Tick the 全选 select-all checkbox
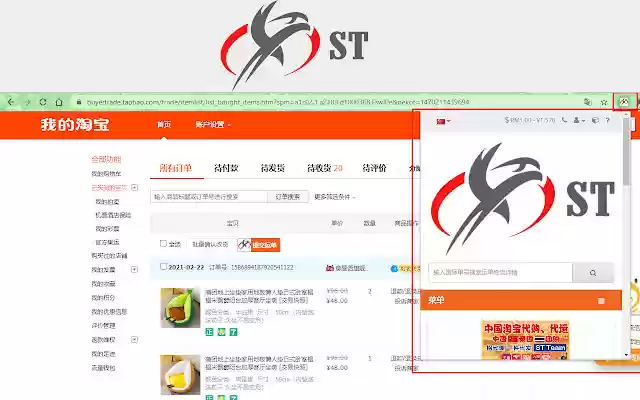Viewport: 640px width, 400px height. click(163, 244)
